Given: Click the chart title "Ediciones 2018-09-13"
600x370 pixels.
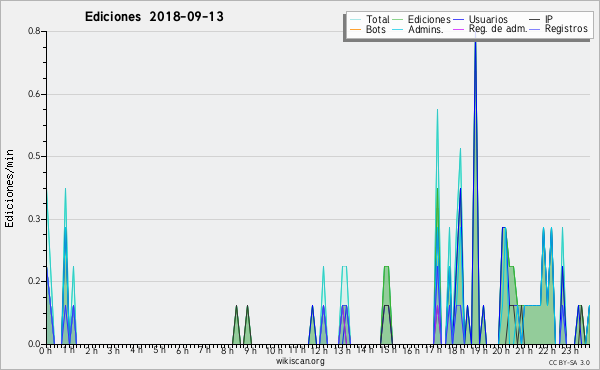Looking at the screenshot, I should pyautogui.click(x=154, y=17).
